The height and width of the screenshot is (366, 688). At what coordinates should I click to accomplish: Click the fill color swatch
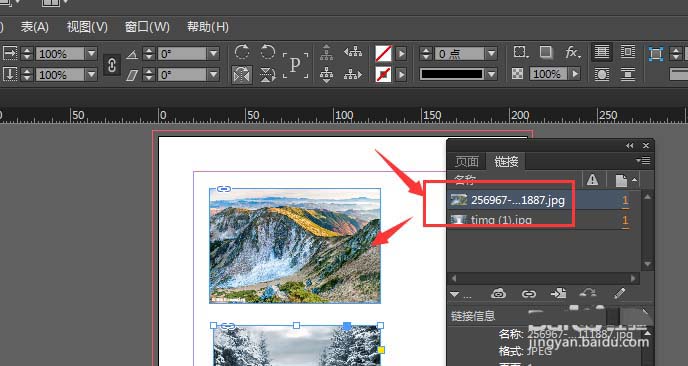coord(383,54)
